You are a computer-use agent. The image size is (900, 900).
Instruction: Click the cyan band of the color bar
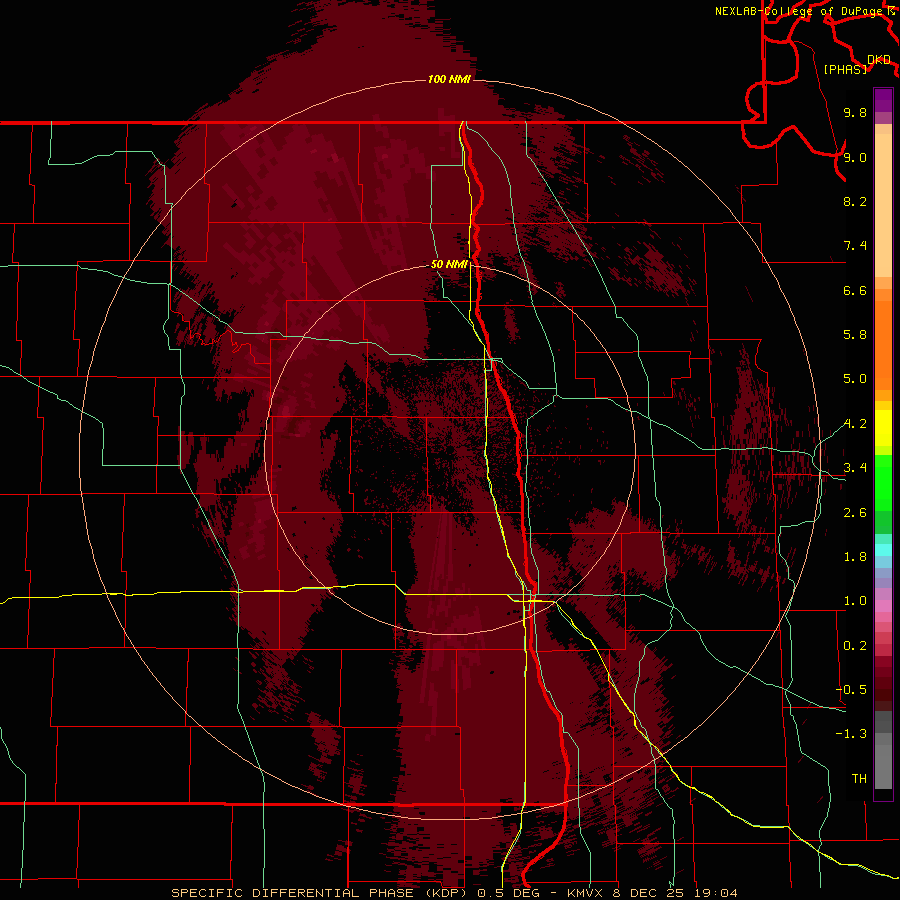(883, 549)
